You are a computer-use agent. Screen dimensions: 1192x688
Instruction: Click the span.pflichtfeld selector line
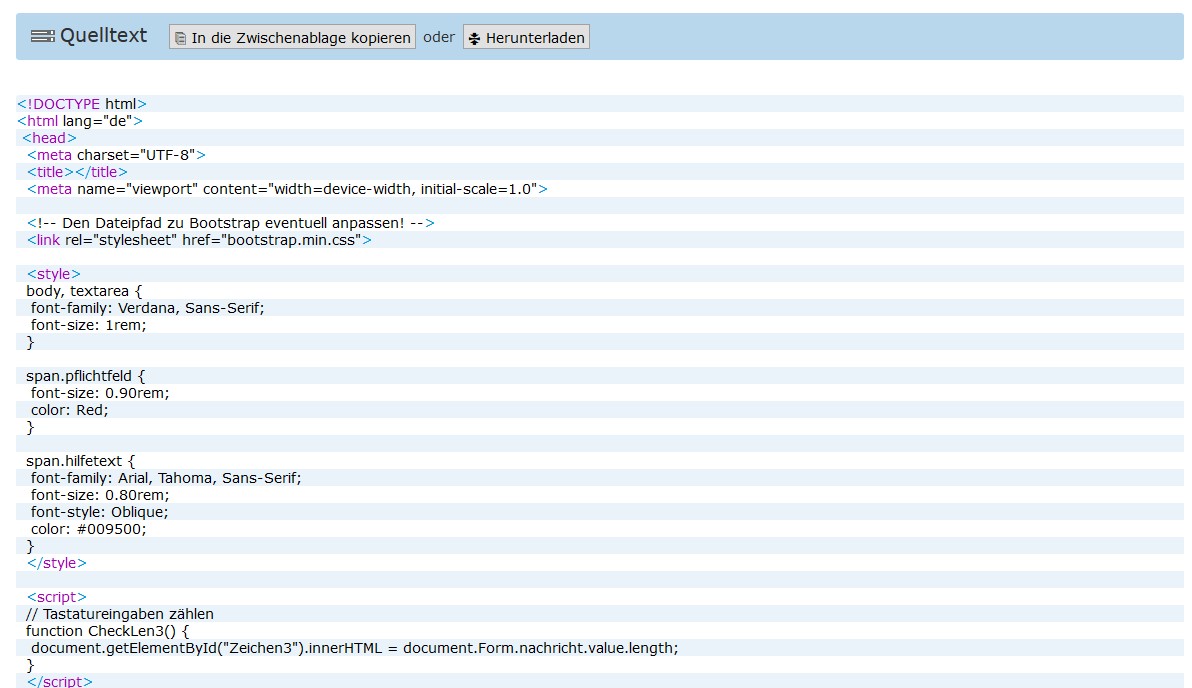tap(86, 376)
